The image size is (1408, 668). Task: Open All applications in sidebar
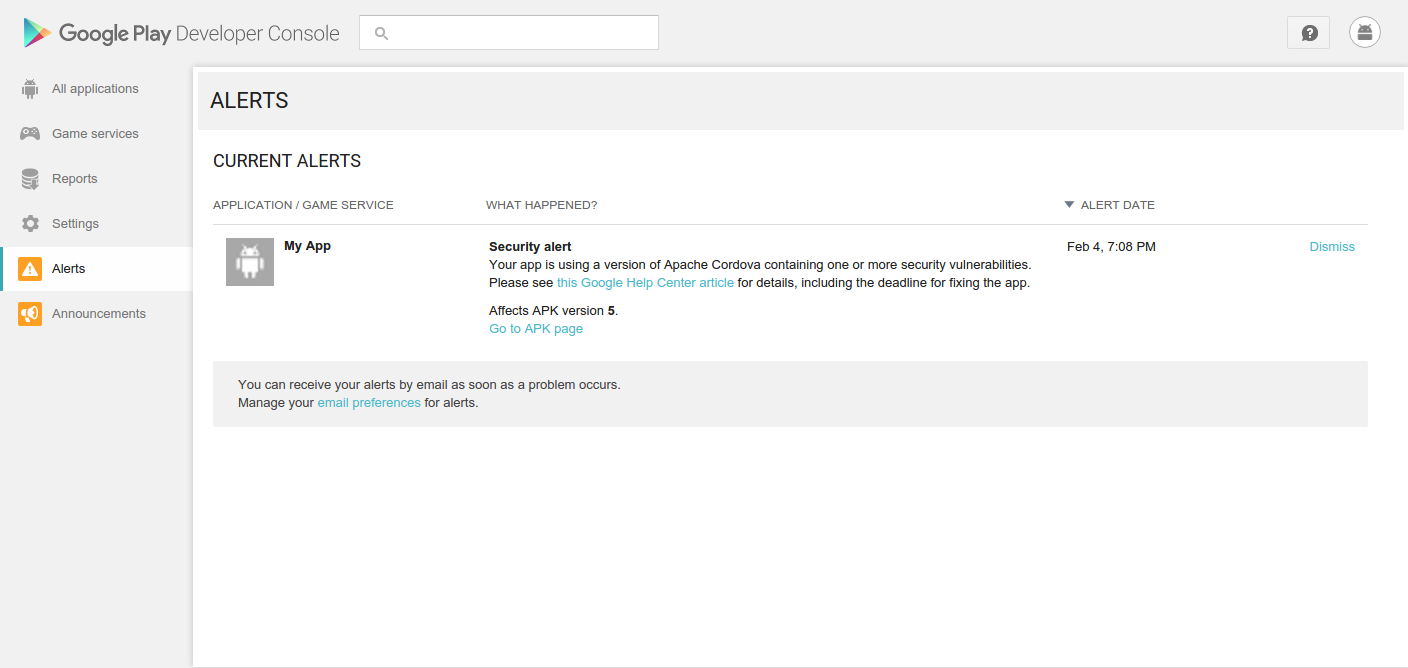click(96, 89)
